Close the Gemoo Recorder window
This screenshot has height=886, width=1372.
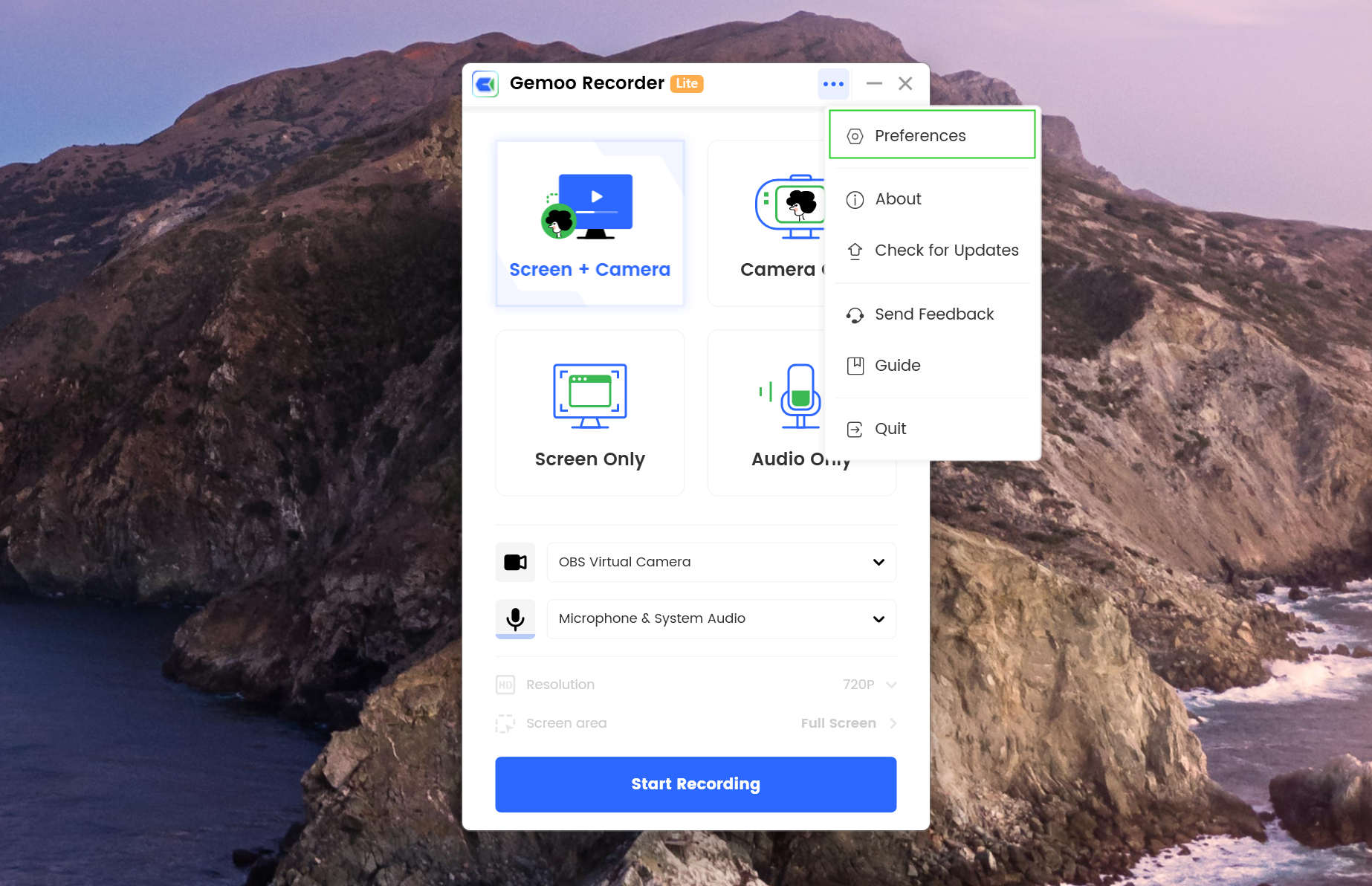coord(905,84)
